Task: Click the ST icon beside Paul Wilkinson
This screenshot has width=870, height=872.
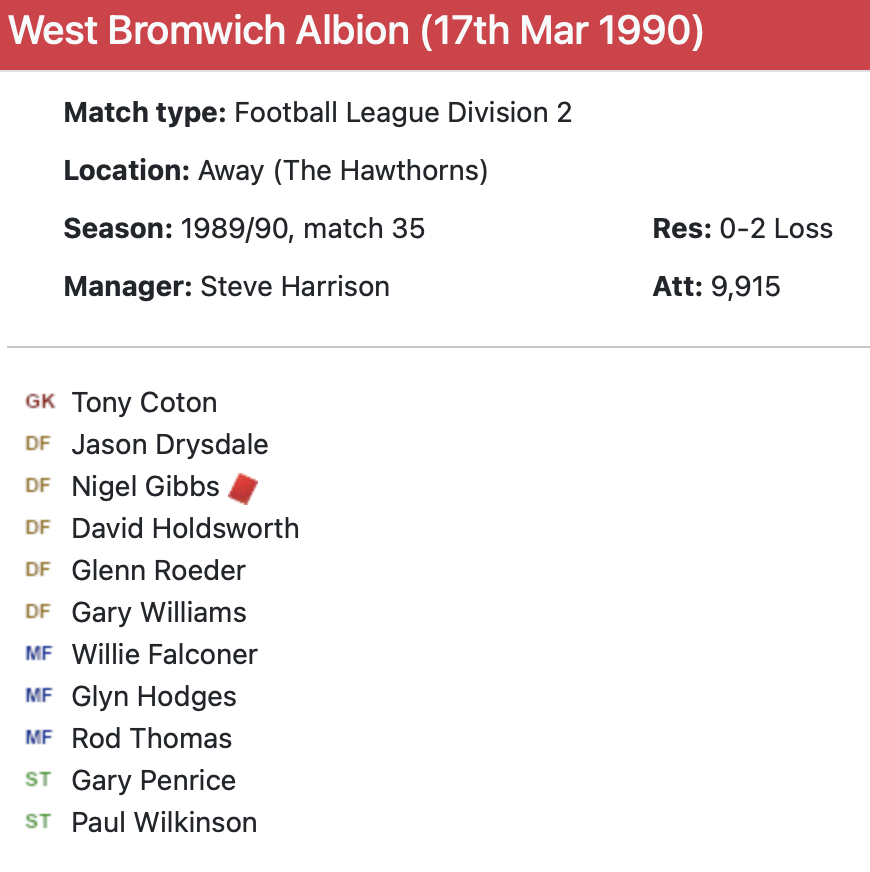Action: [x=38, y=822]
